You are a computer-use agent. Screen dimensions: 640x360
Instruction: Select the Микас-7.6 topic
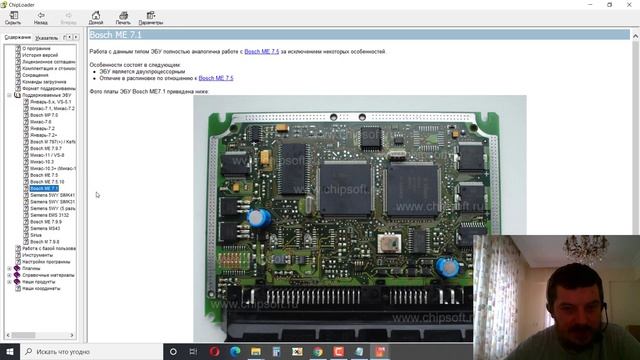40,122
